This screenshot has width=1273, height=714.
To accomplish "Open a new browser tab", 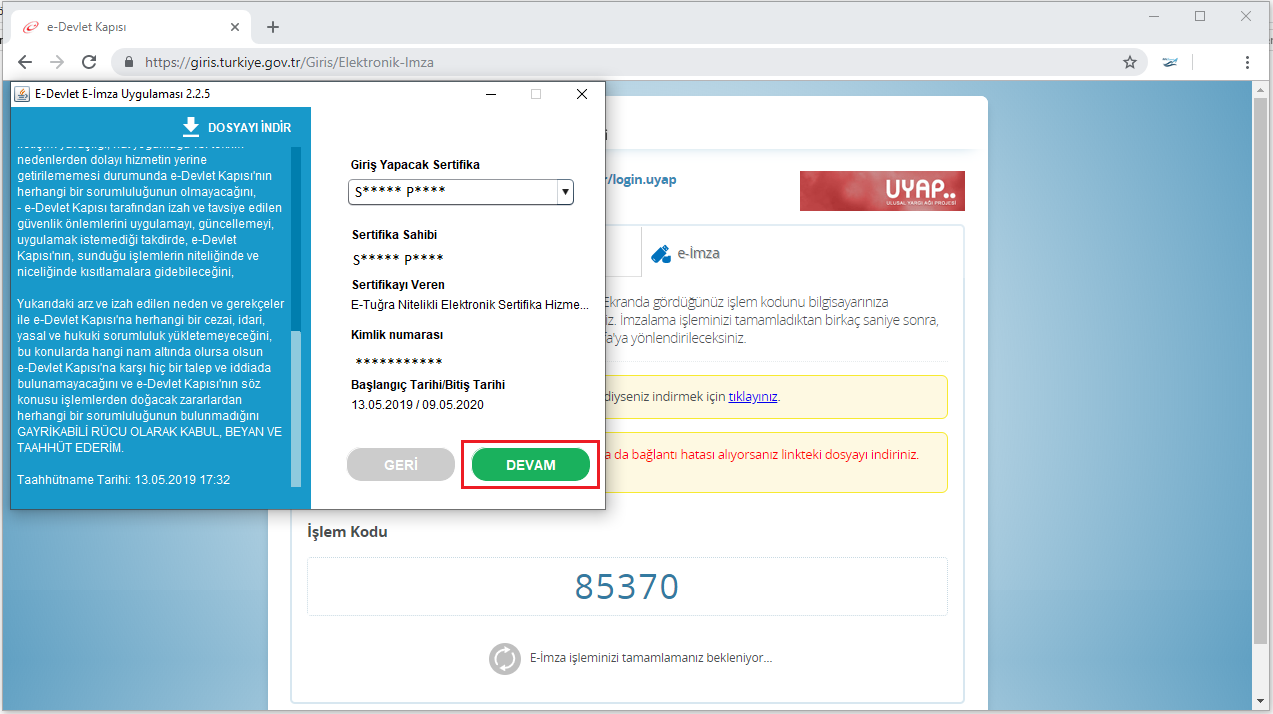I will 273,27.
